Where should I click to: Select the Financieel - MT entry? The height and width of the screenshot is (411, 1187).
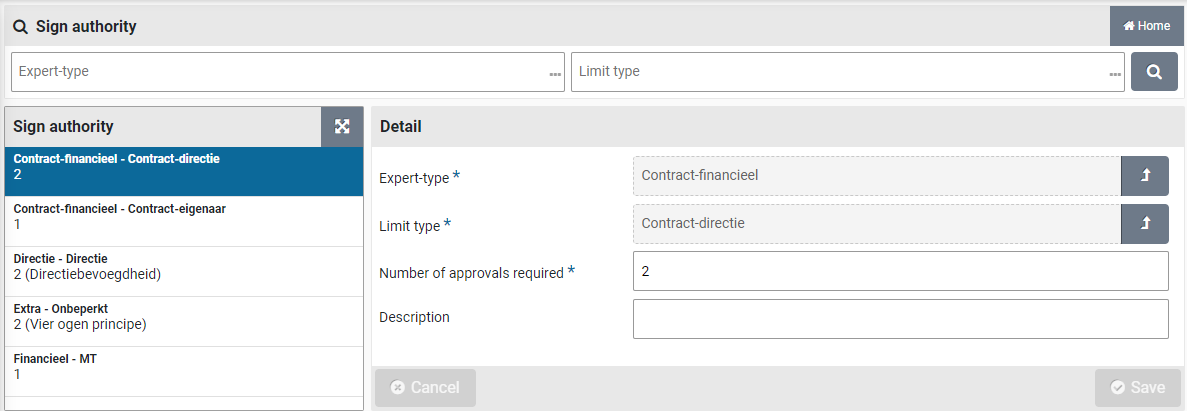pos(184,366)
